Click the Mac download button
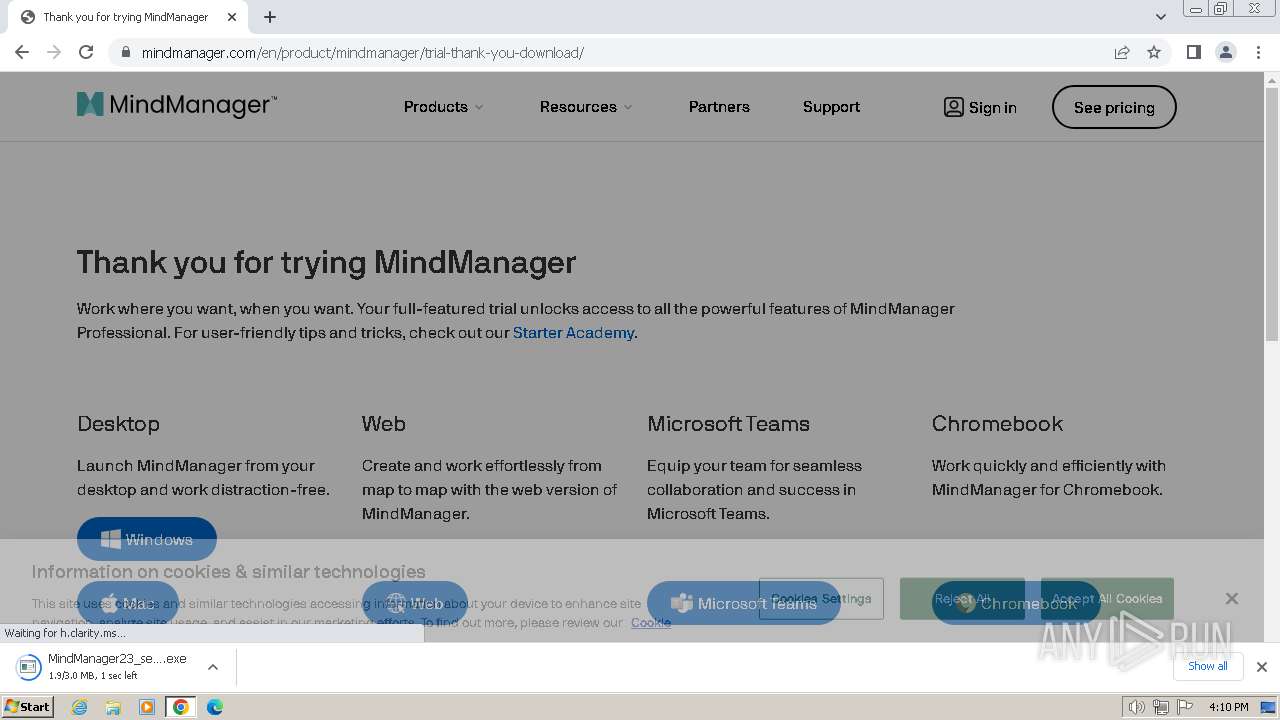Viewport: 1280px width, 720px height. (128, 603)
